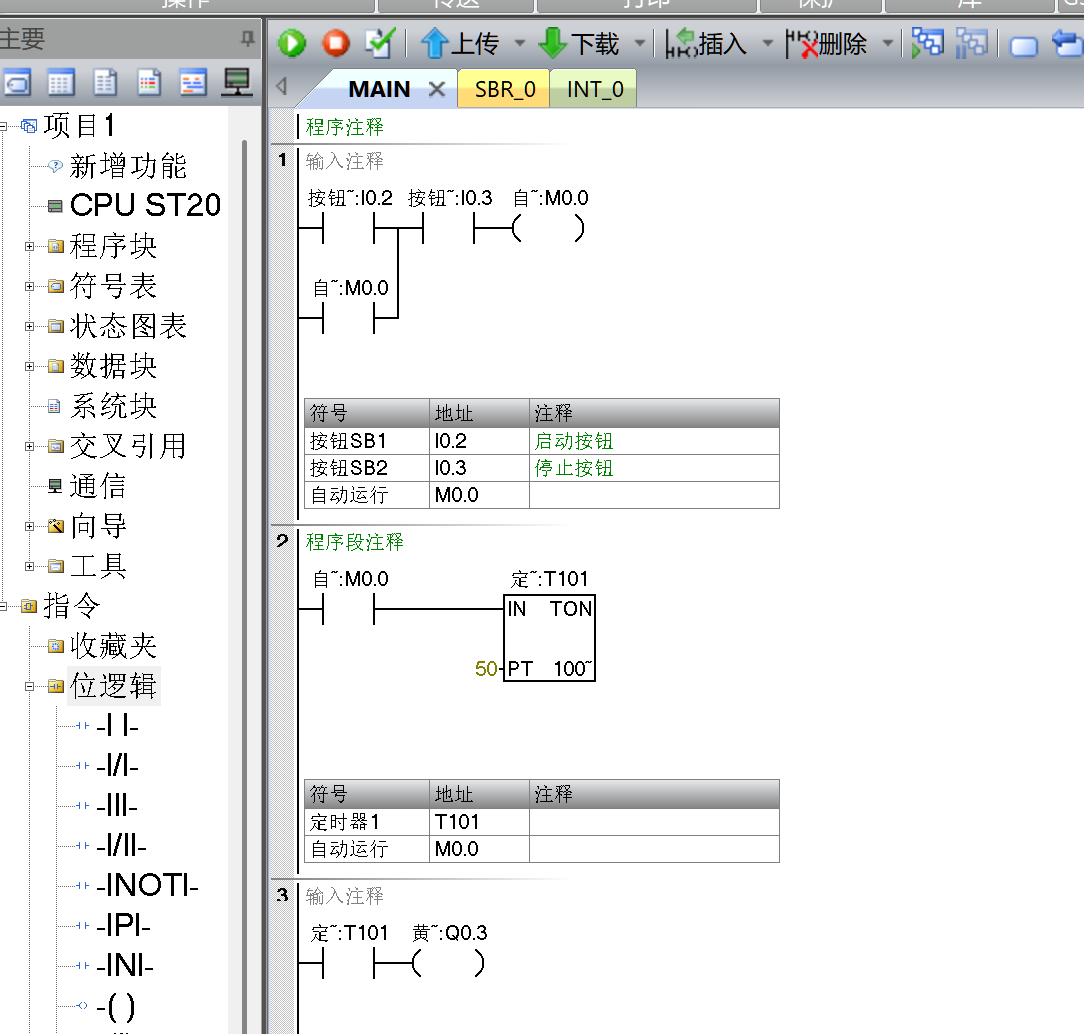This screenshot has height=1034, width=1084.
Task: Select 系统块 in project tree
Action: pyautogui.click(x=113, y=406)
